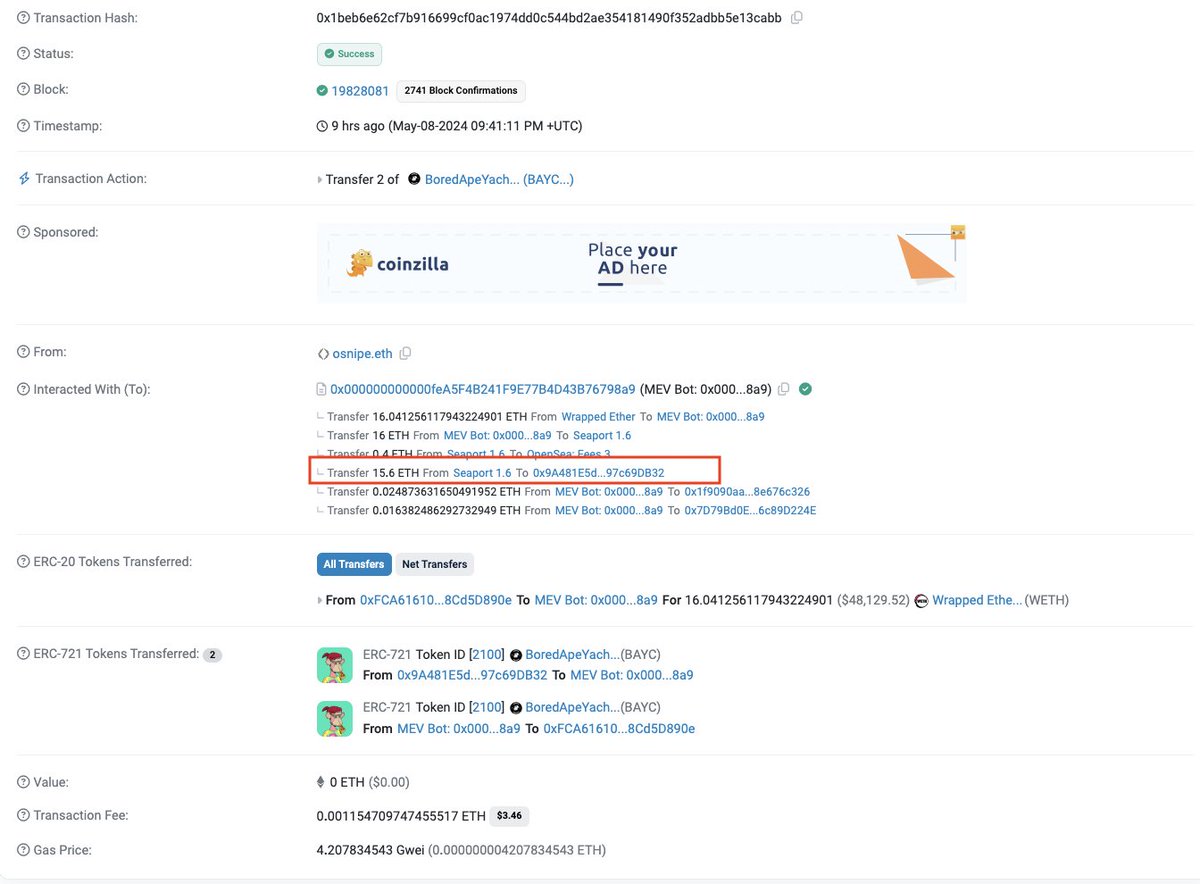Open 0x9A481E5d...97c69DB32 in first ERC-721 transfer
The image size is (1200, 884).
click(x=473, y=675)
